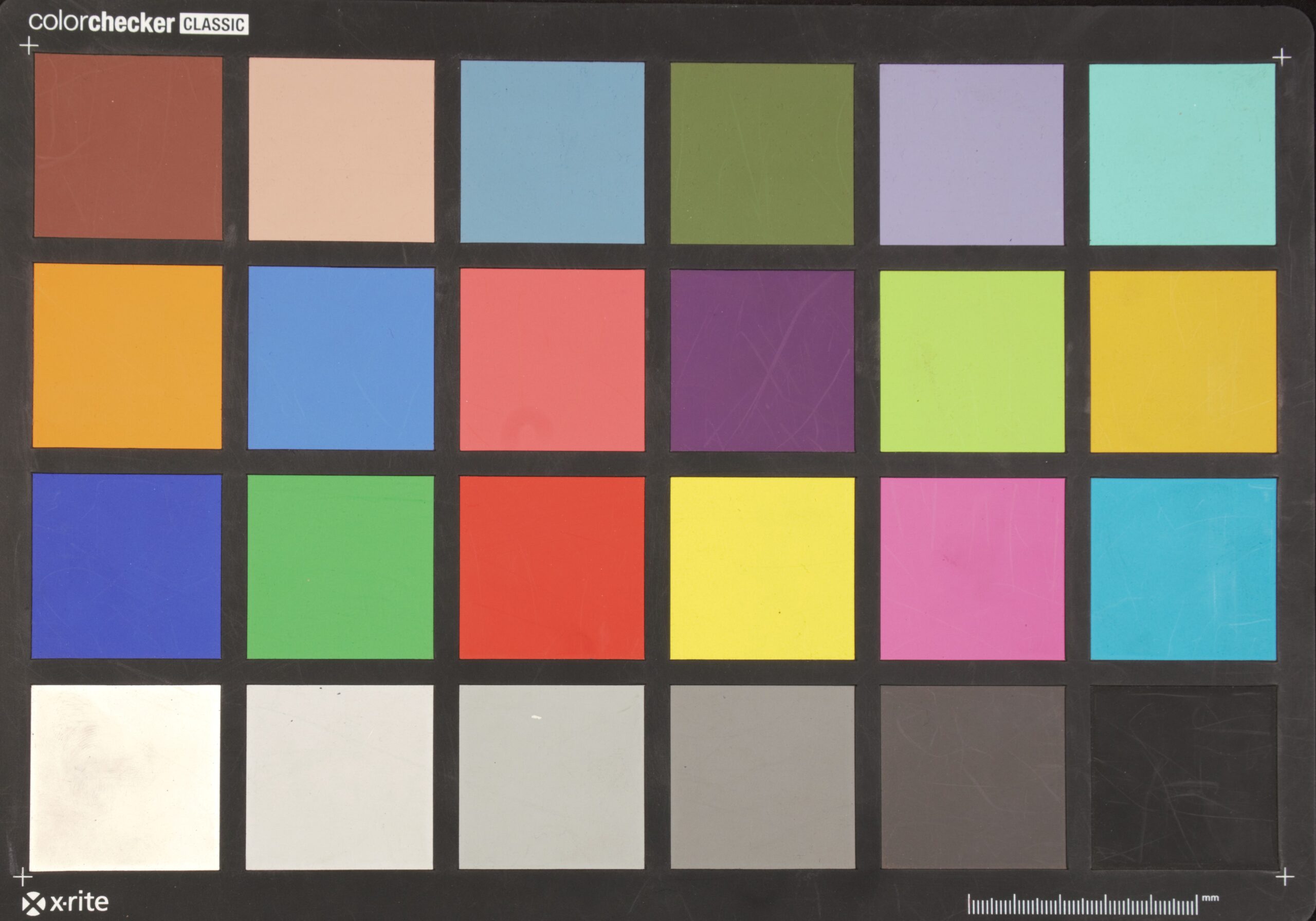Pick the magenta pink patch

tap(972, 568)
